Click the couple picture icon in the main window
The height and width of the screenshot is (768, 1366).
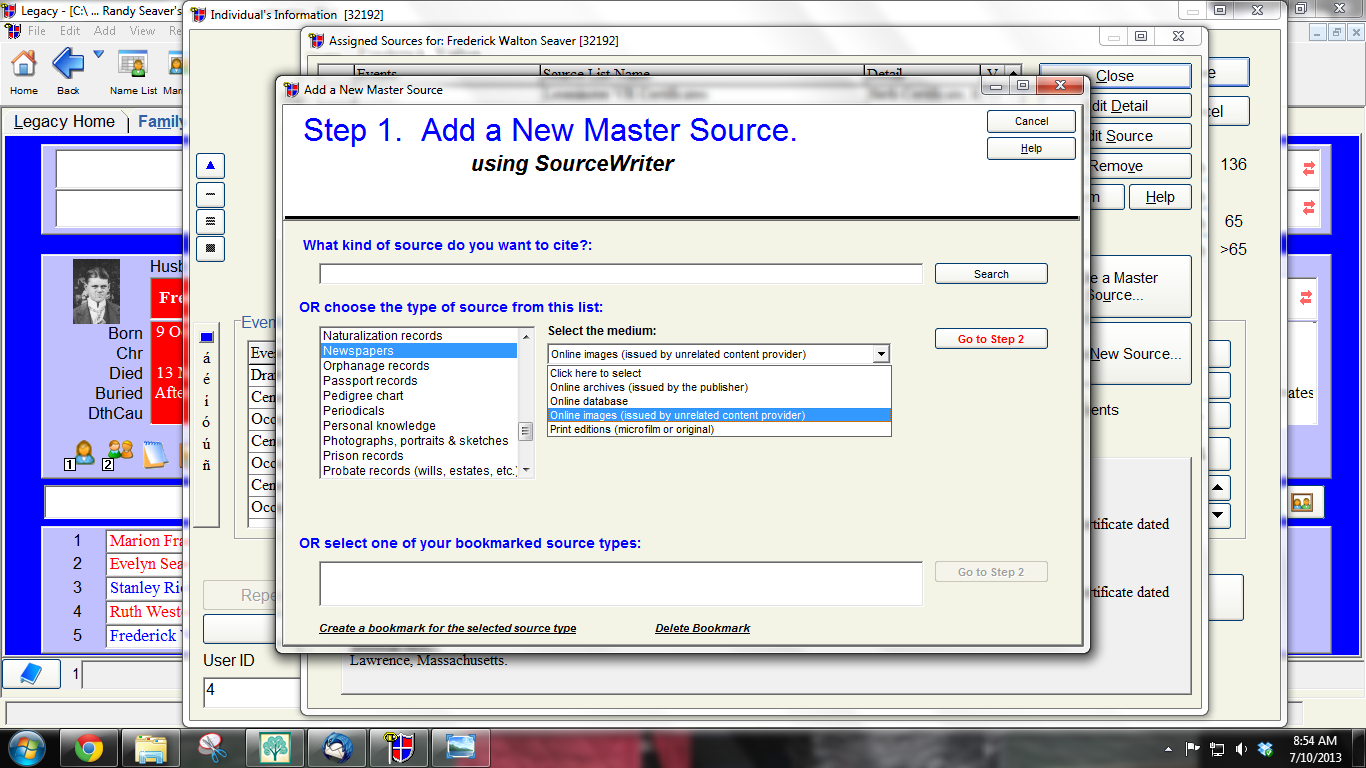tap(1301, 502)
